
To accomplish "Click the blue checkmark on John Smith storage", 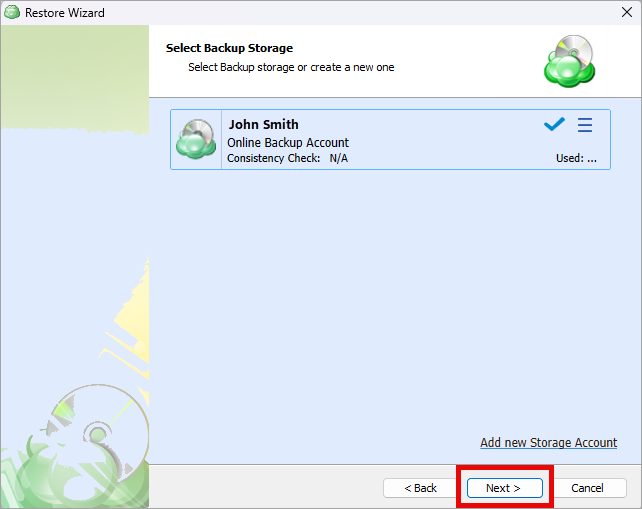I will click(x=554, y=124).
